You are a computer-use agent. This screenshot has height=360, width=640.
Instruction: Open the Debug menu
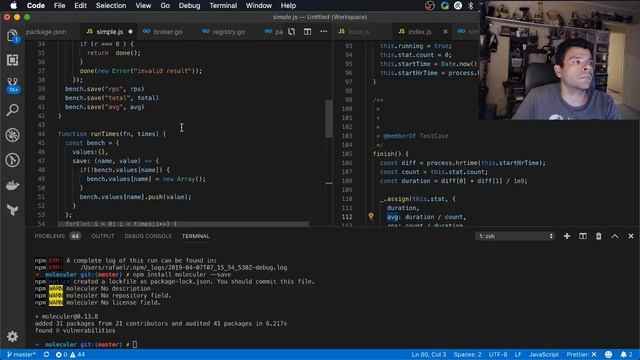pos(189,6)
